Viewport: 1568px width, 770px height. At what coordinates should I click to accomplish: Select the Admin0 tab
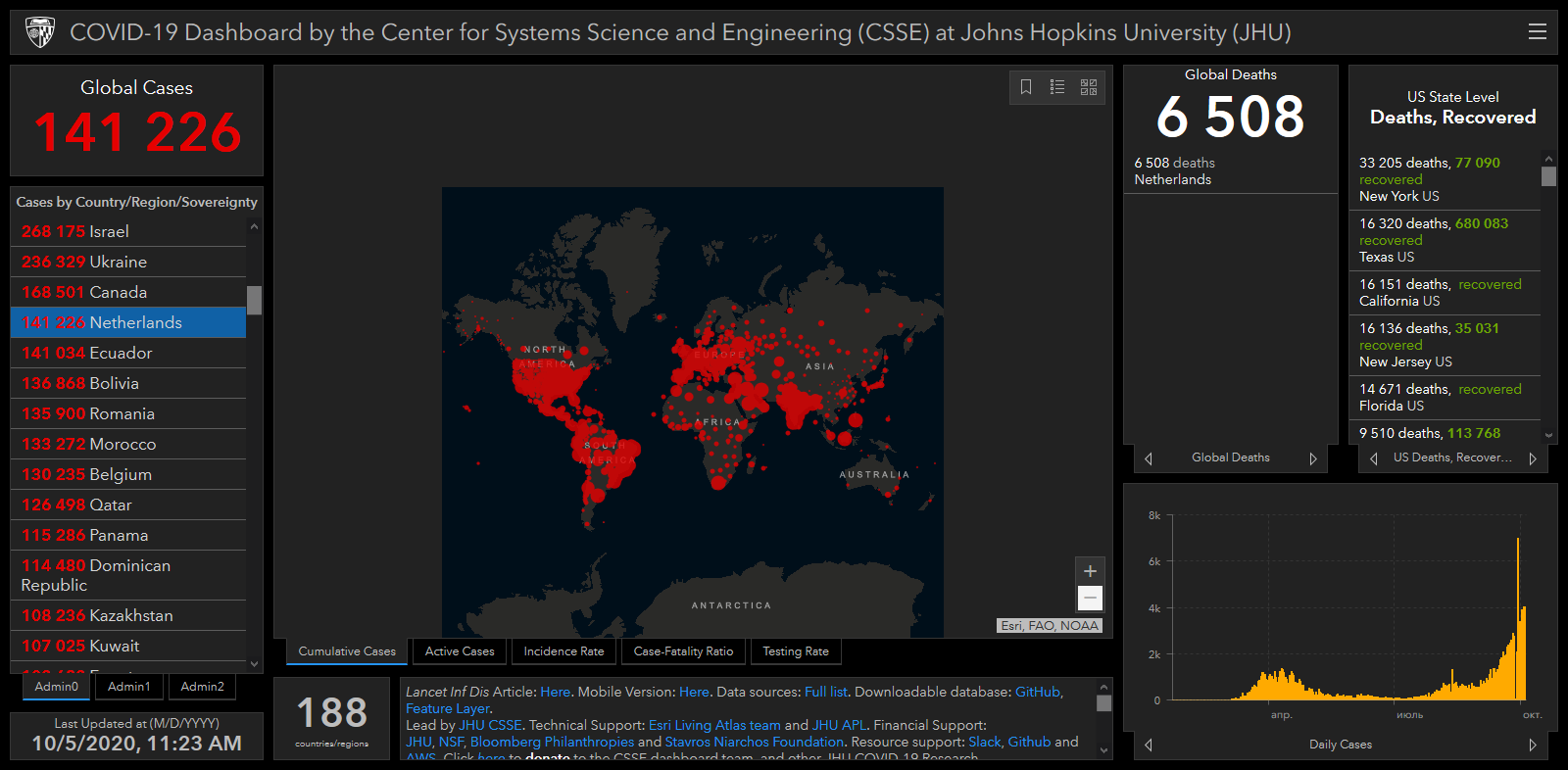pyautogui.click(x=56, y=687)
